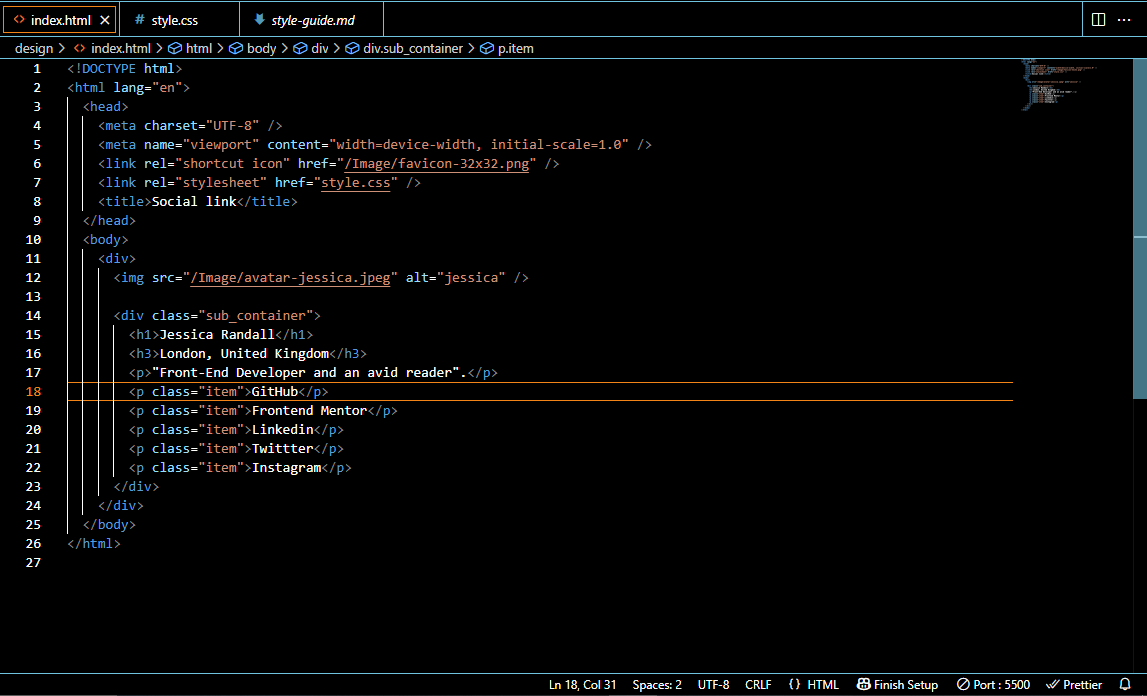Change line ending via CRLF
This screenshot has width=1147, height=696.
coord(758,684)
